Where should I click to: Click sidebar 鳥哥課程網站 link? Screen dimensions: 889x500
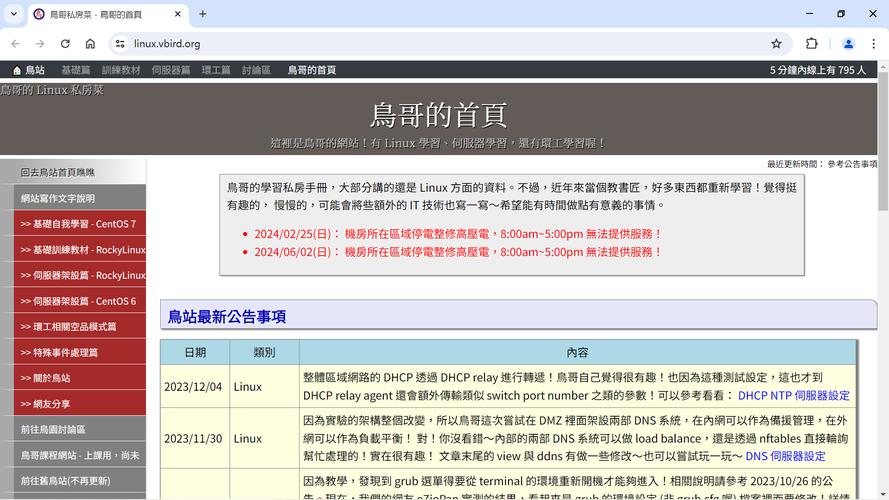click(79, 455)
